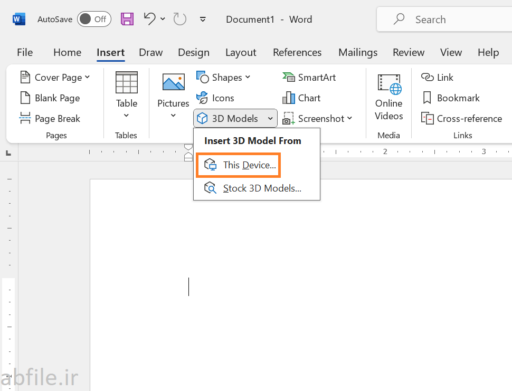Click the Redo/Repeat icon
Screen dimensions: 512x391
point(180,19)
